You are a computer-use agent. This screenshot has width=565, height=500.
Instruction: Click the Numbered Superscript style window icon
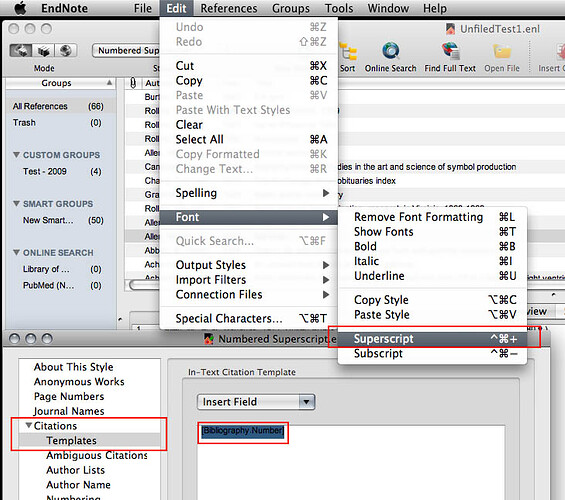pos(209,339)
